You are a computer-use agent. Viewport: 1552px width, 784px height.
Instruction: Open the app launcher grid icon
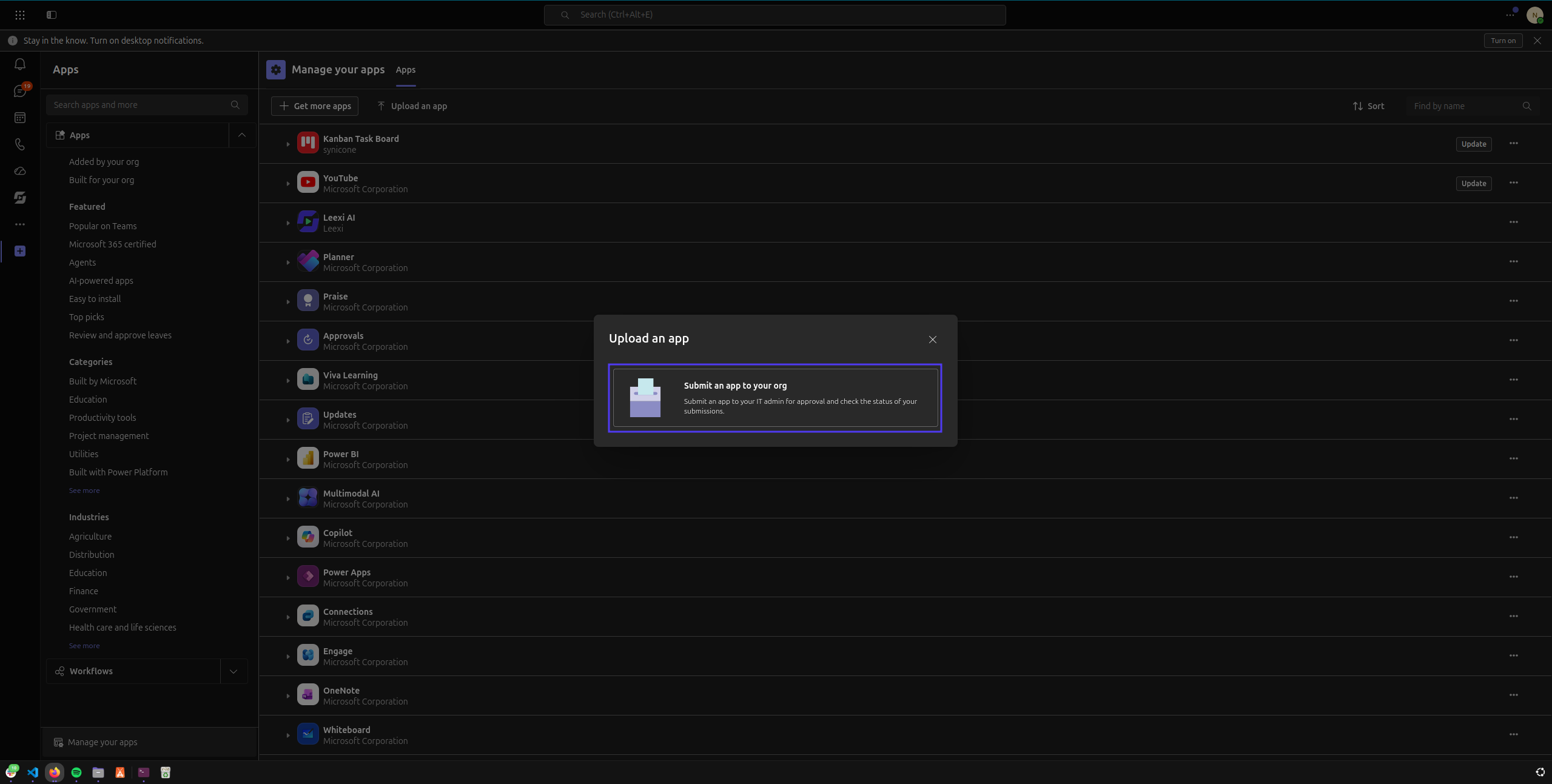point(20,15)
